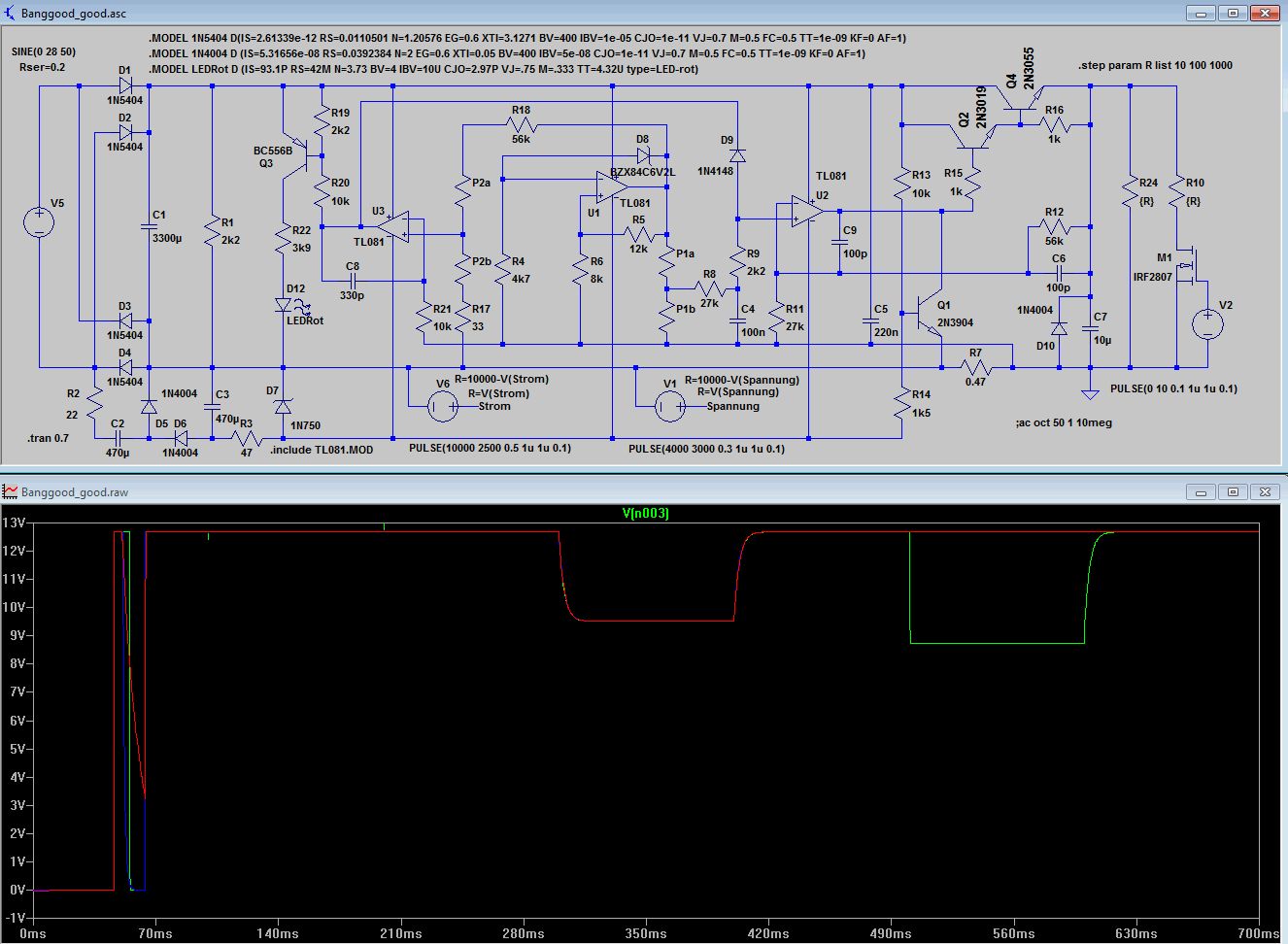This screenshot has height=944, width=1288.
Task: Select diode D2 1N5404 symbol
Action: [x=125, y=133]
